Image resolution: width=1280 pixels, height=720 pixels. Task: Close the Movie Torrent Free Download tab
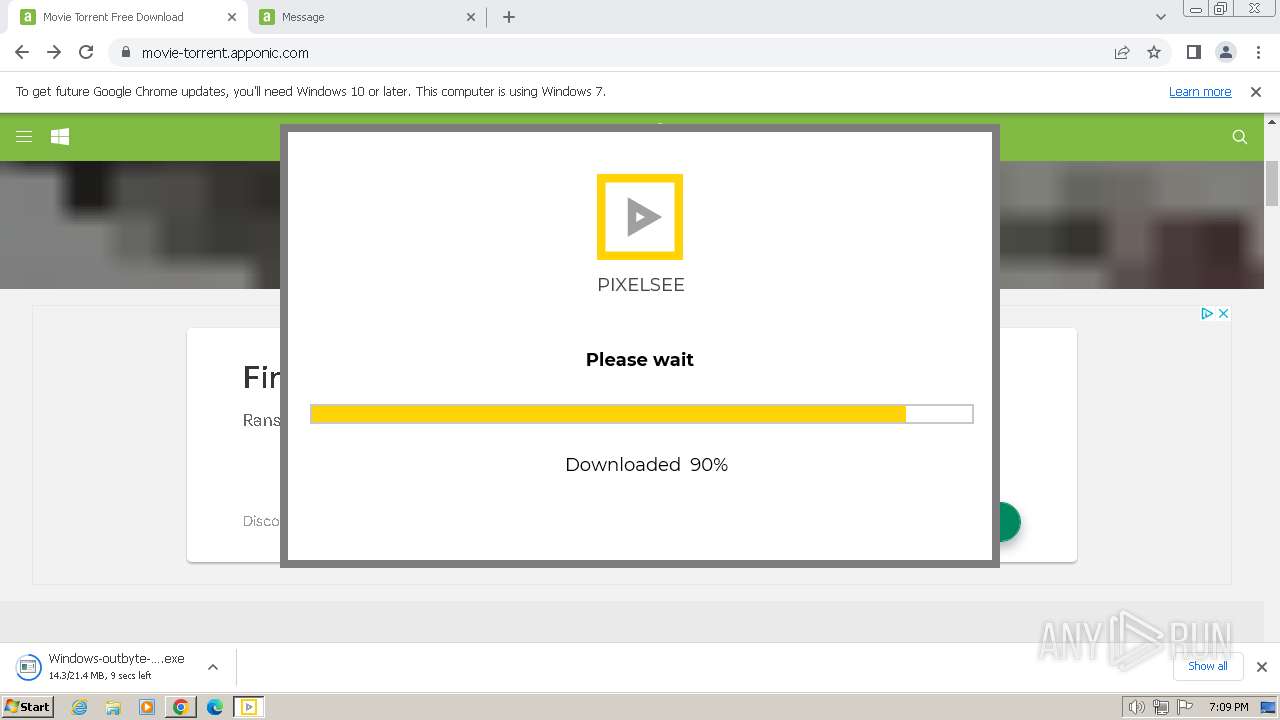coord(232,17)
